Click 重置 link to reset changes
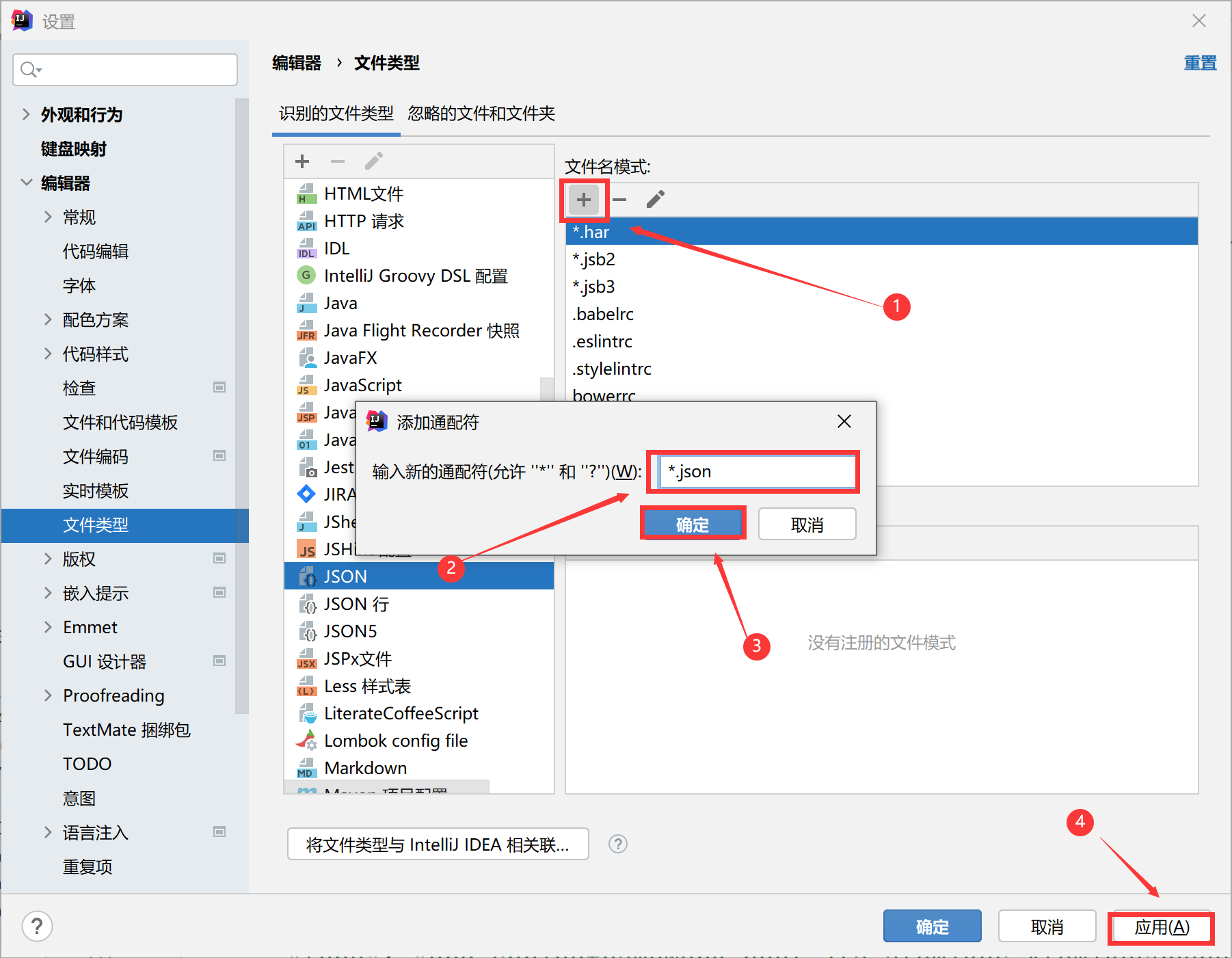Image resolution: width=1232 pixels, height=958 pixels. pos(1201,64)
